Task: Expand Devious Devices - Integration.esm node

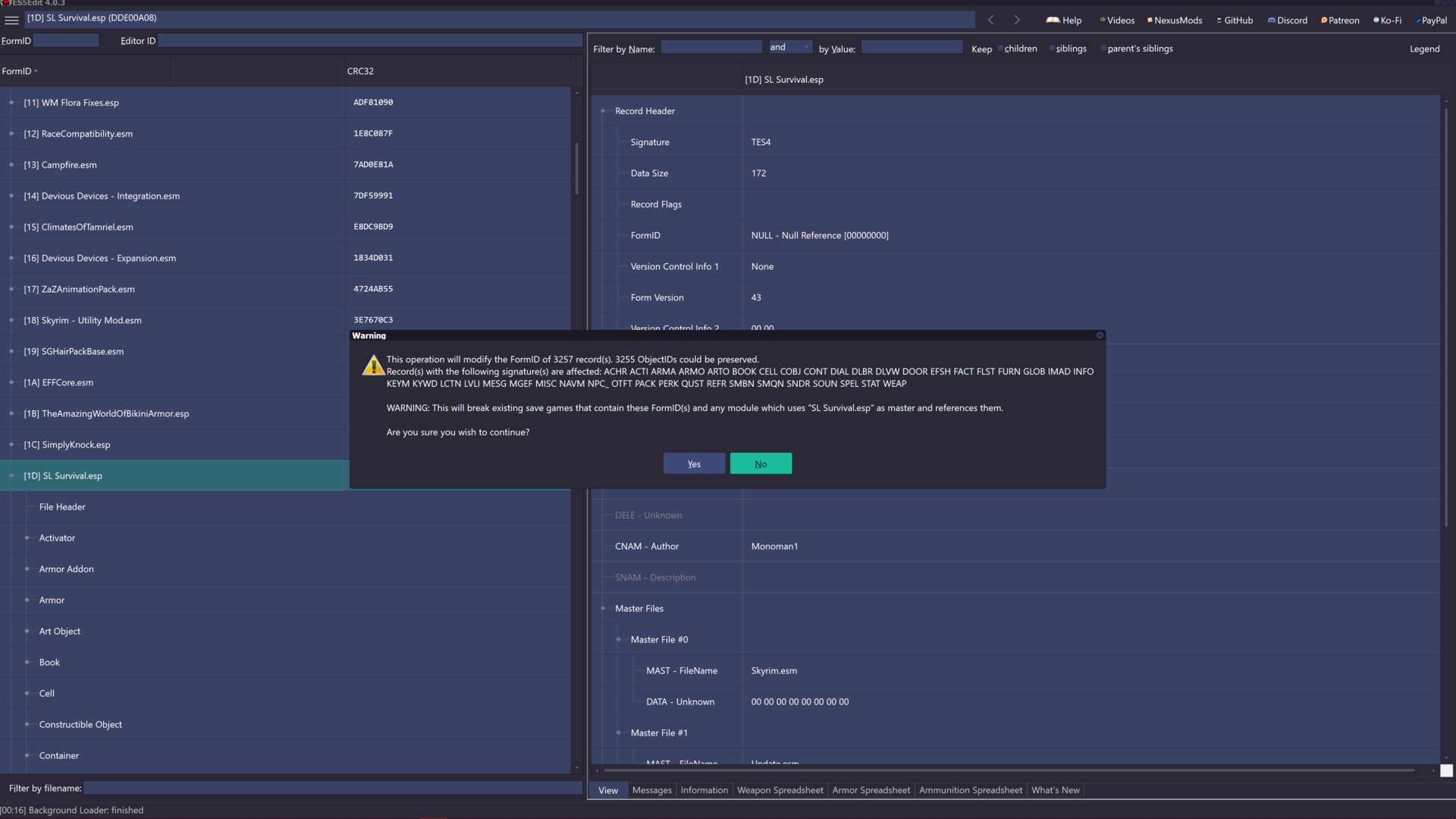Action: point(11,196)
